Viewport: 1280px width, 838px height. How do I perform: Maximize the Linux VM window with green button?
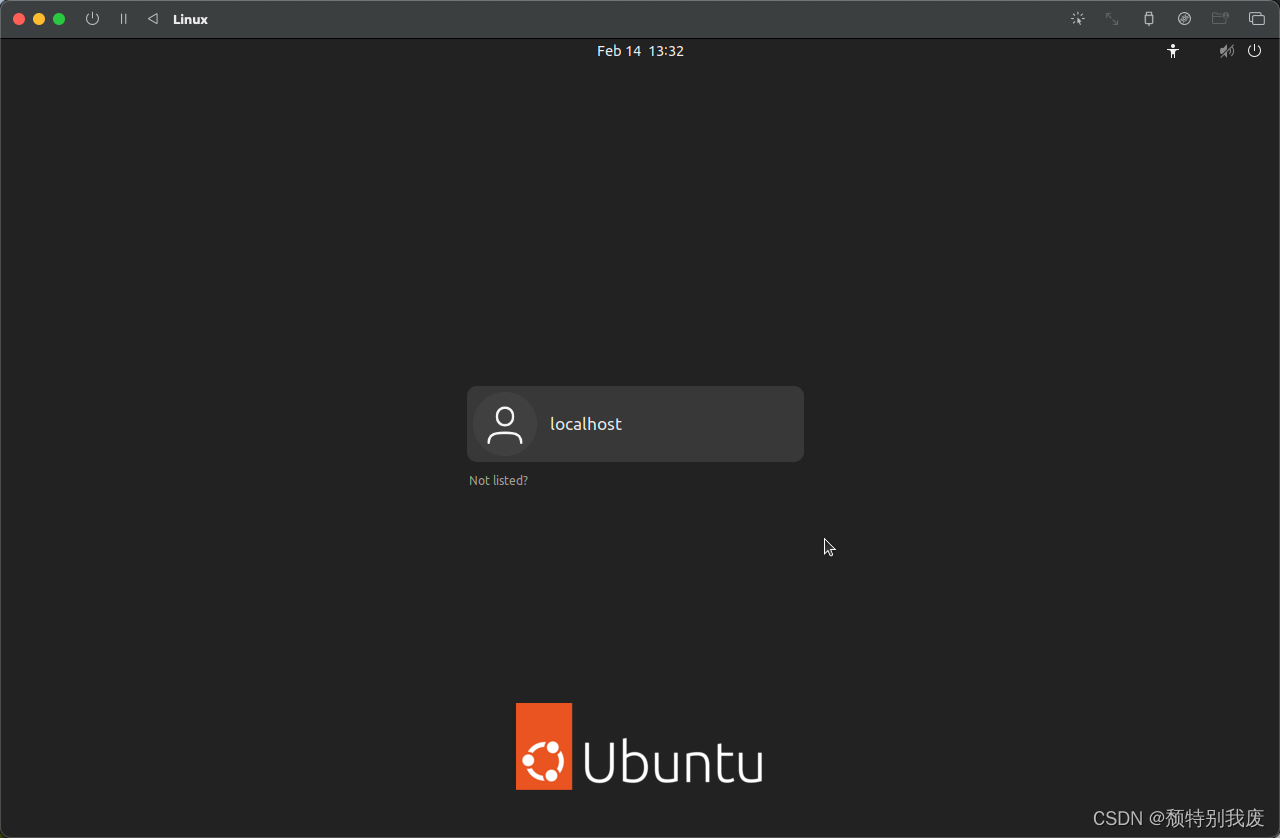[59, 19]
